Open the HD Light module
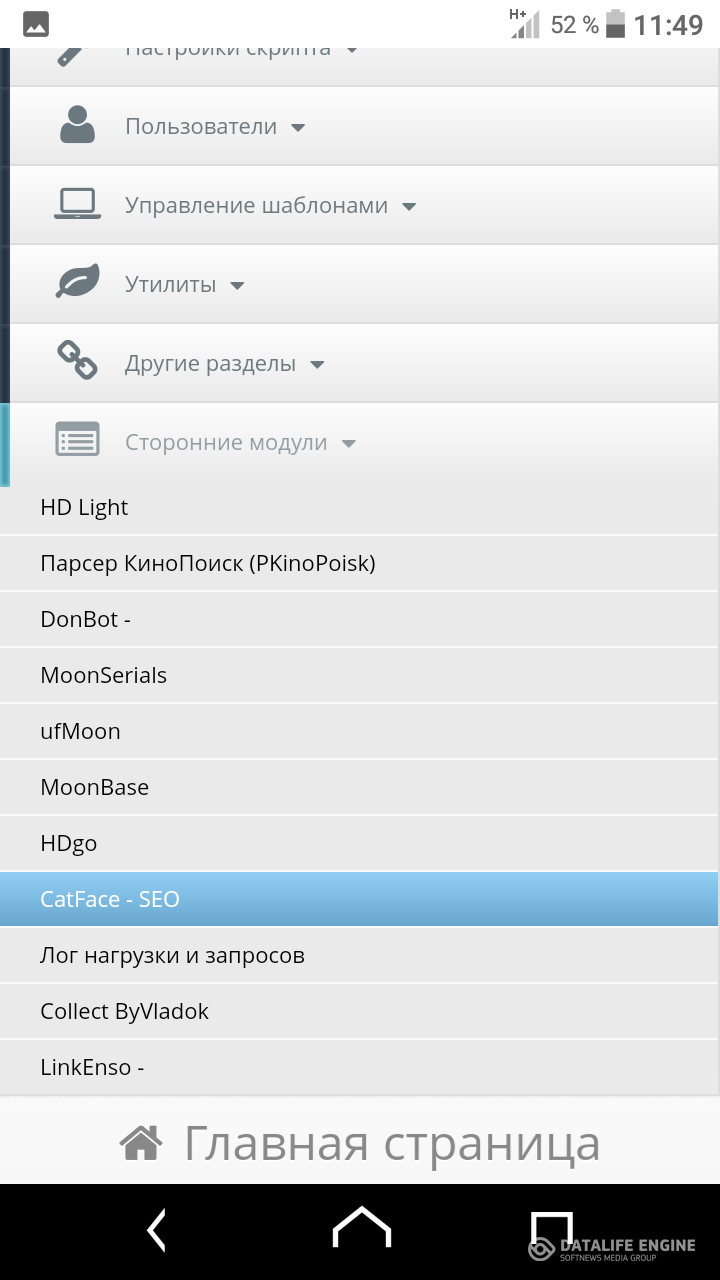This screenshot has width=720, height=1280. (x=84, y=507)
